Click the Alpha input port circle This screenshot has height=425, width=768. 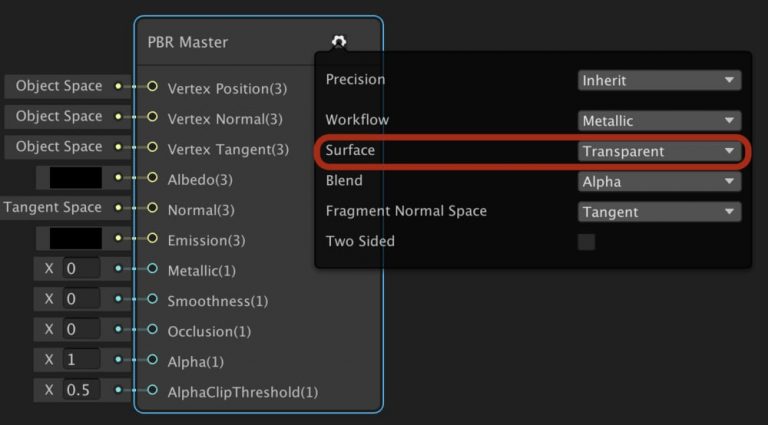click(152, 359)
